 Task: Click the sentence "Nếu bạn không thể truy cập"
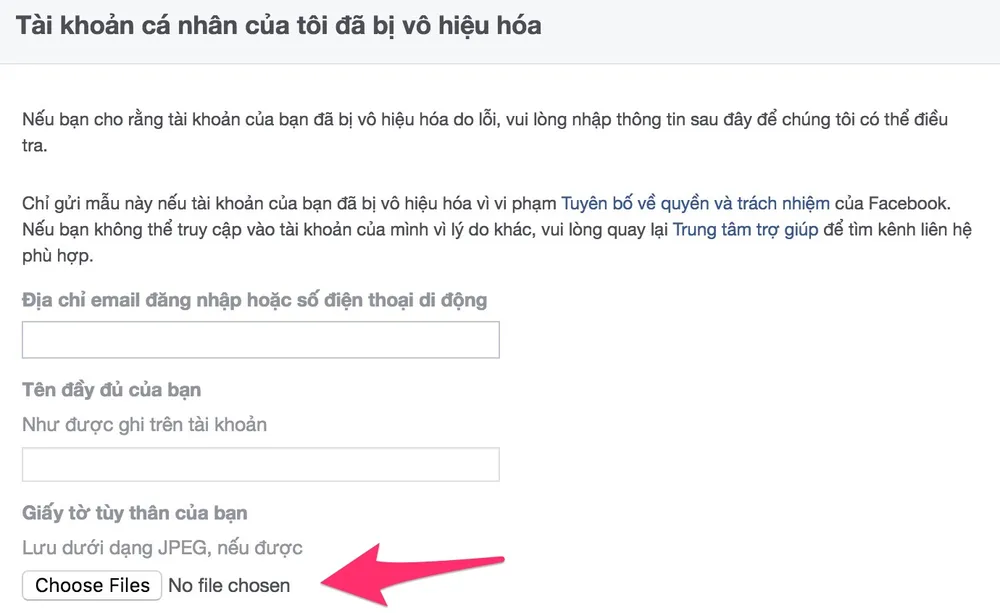(x=340, y=229)
